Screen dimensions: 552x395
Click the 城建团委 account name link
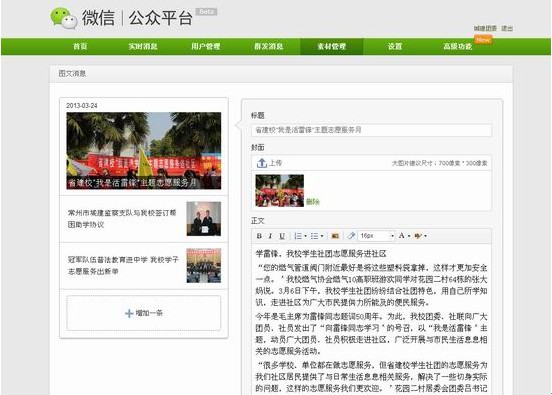pyautogui.click(x=485, y=28)
